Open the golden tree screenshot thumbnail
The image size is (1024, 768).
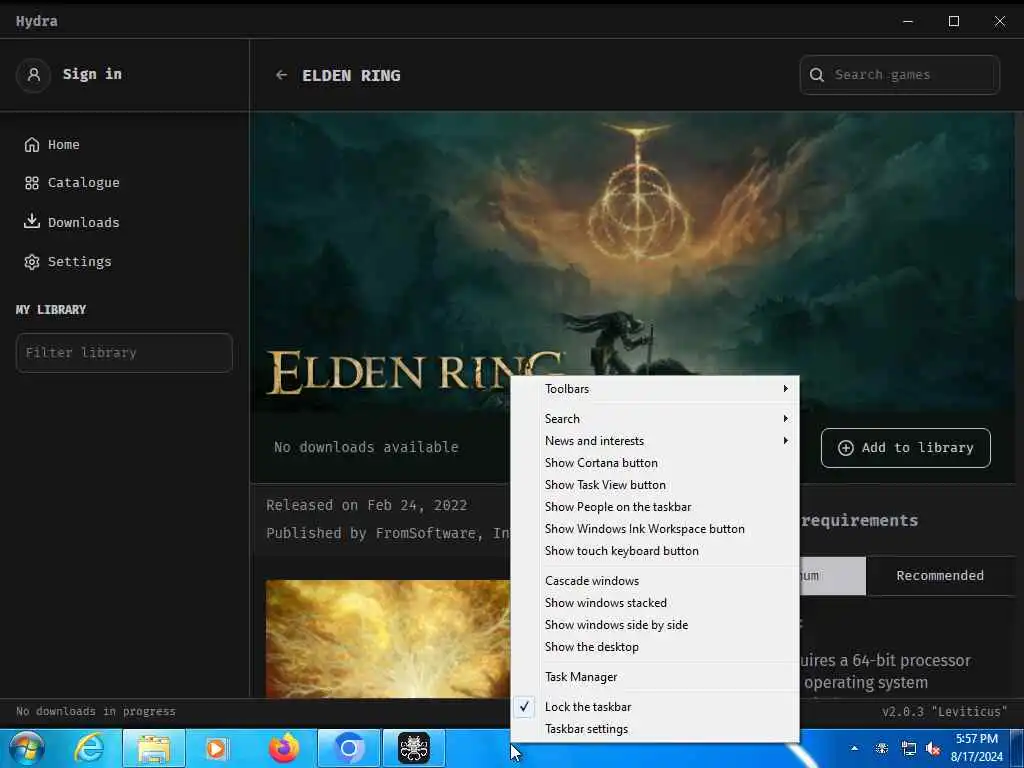click(388, 639)
